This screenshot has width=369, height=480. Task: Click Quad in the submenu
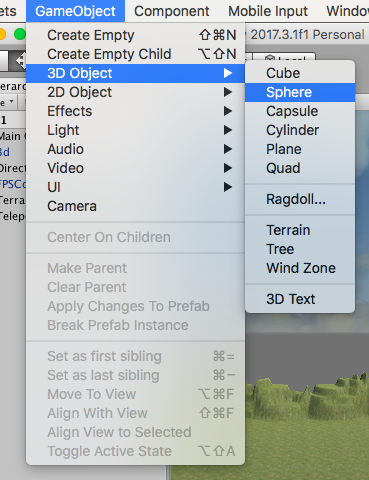(x=300, y=168)
